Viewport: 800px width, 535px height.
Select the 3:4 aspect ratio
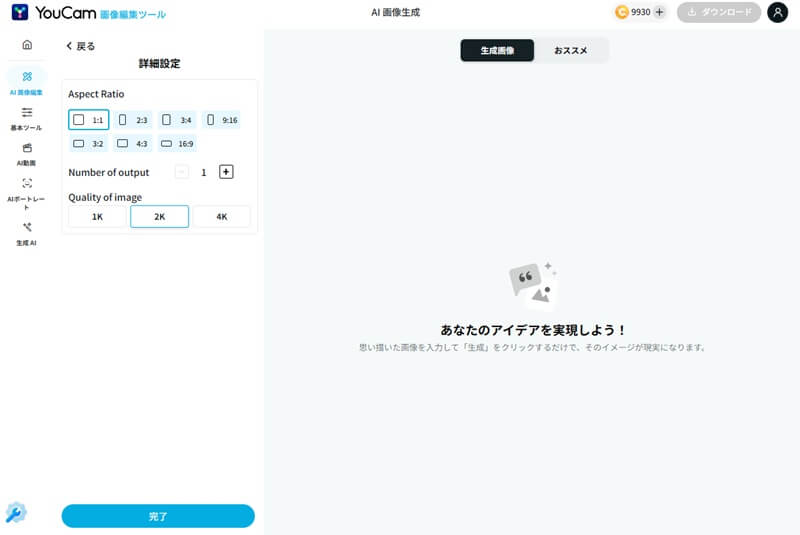(x=177, y=120)
